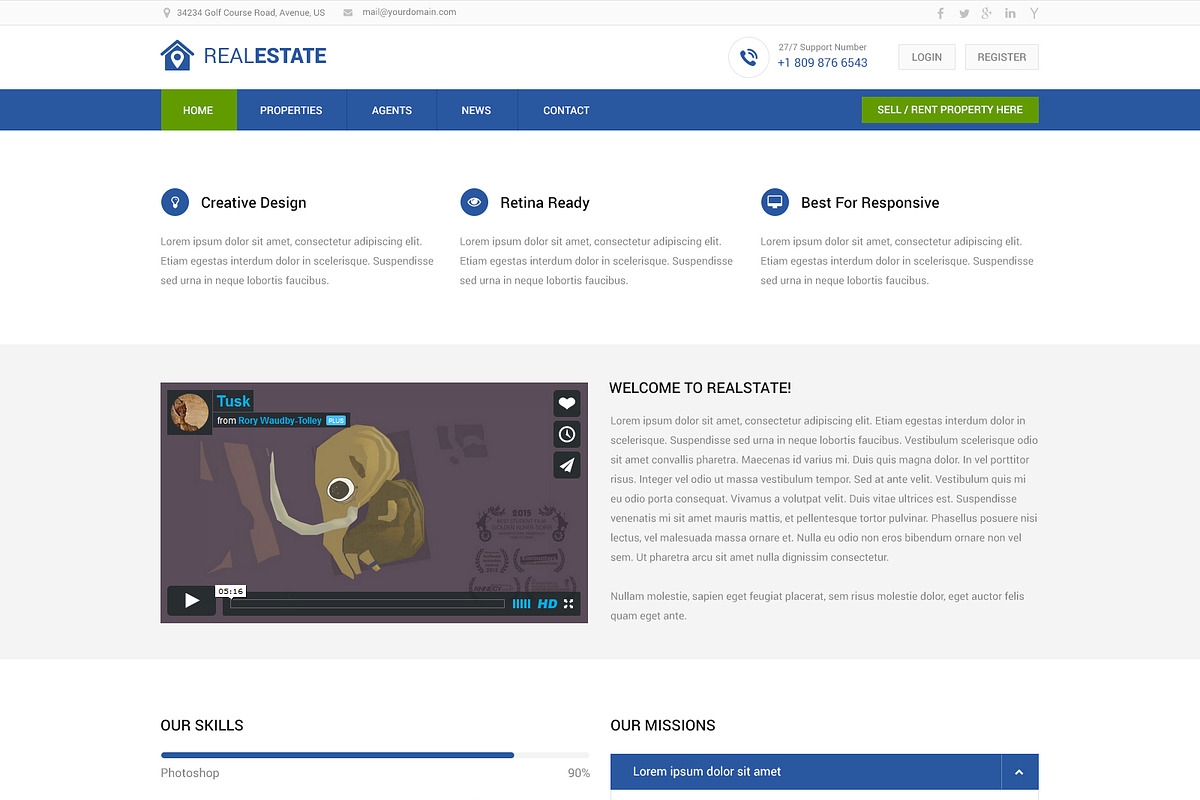Image resolution: width=1200 pixels, height=800 pixels.
Task: Open the Twitter social icon
Action: (x=964, y=13)
